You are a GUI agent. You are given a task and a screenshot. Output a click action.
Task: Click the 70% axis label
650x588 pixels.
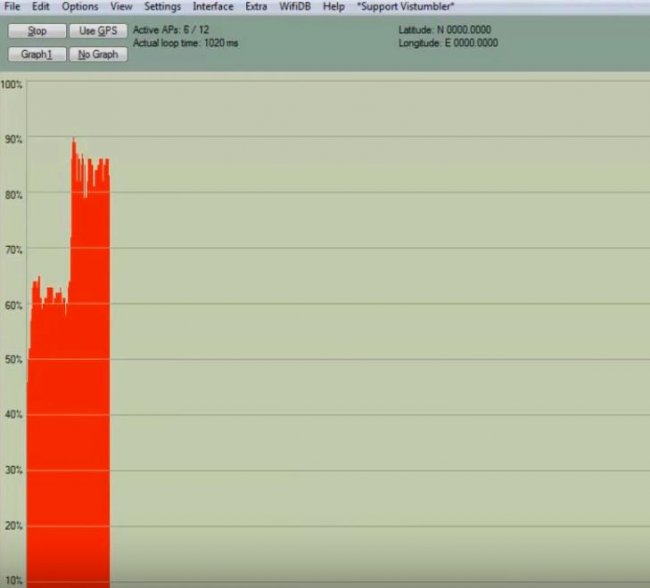[13, 250]
